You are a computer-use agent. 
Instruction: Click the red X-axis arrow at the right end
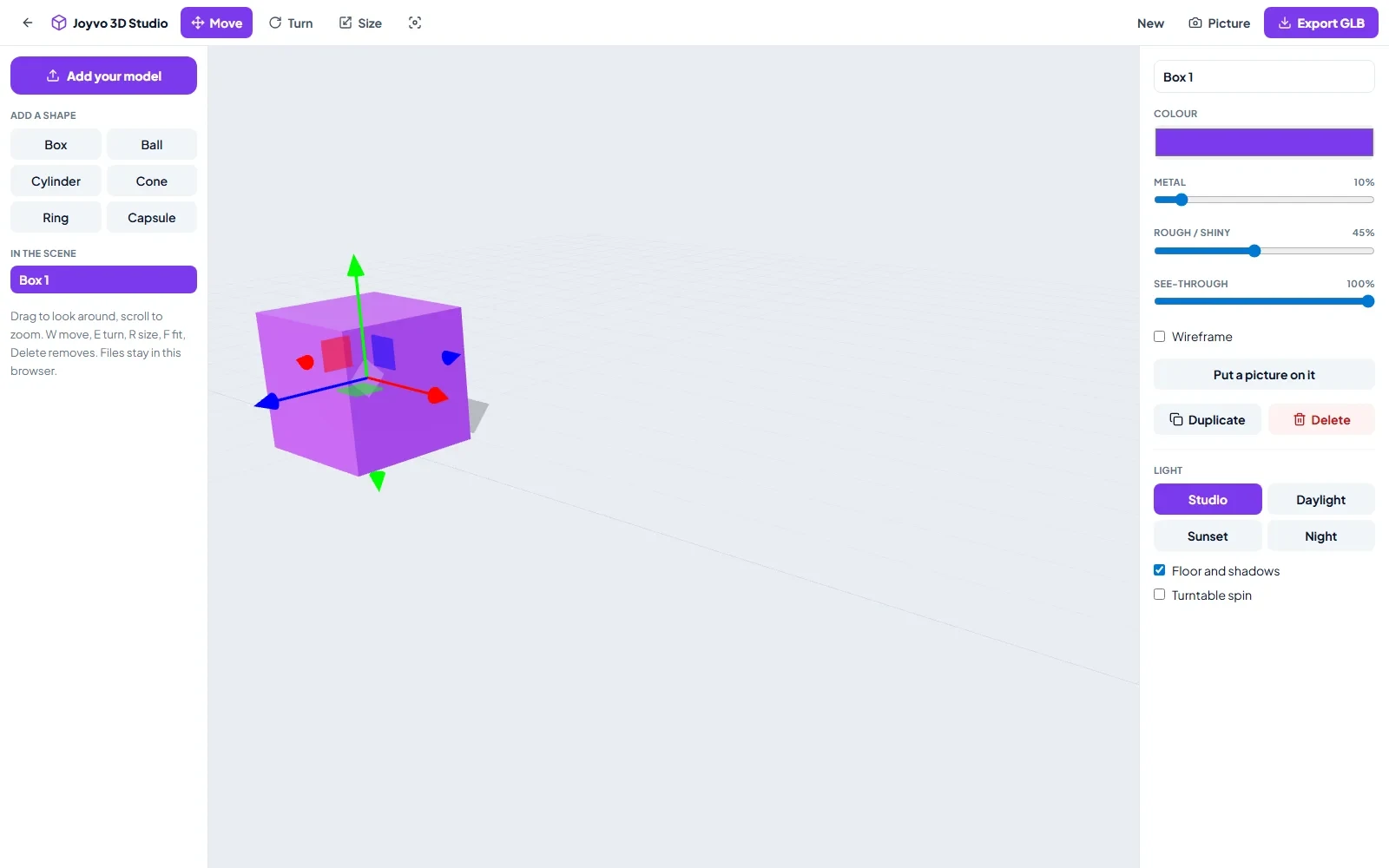pos(438,396)
